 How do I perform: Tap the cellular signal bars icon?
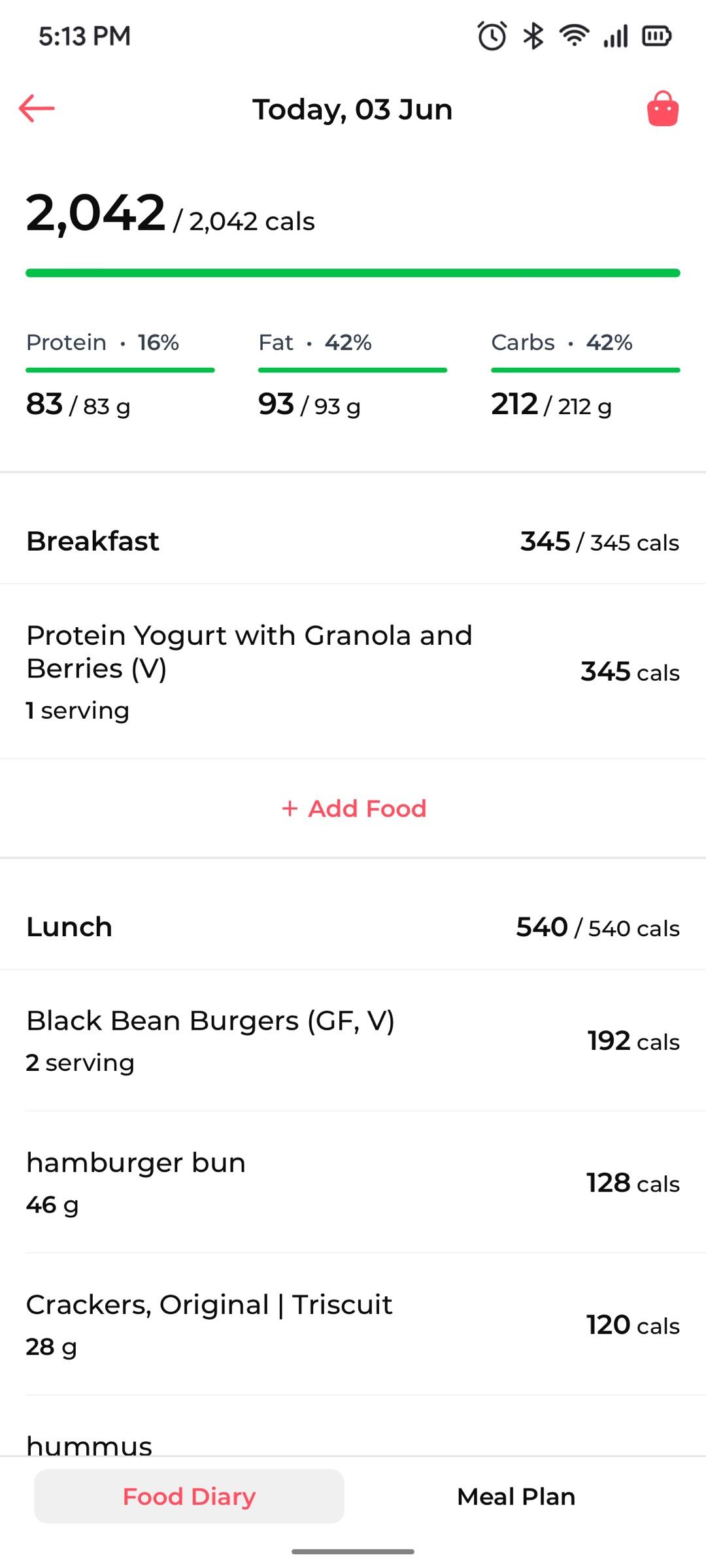(x=616, y=36)
